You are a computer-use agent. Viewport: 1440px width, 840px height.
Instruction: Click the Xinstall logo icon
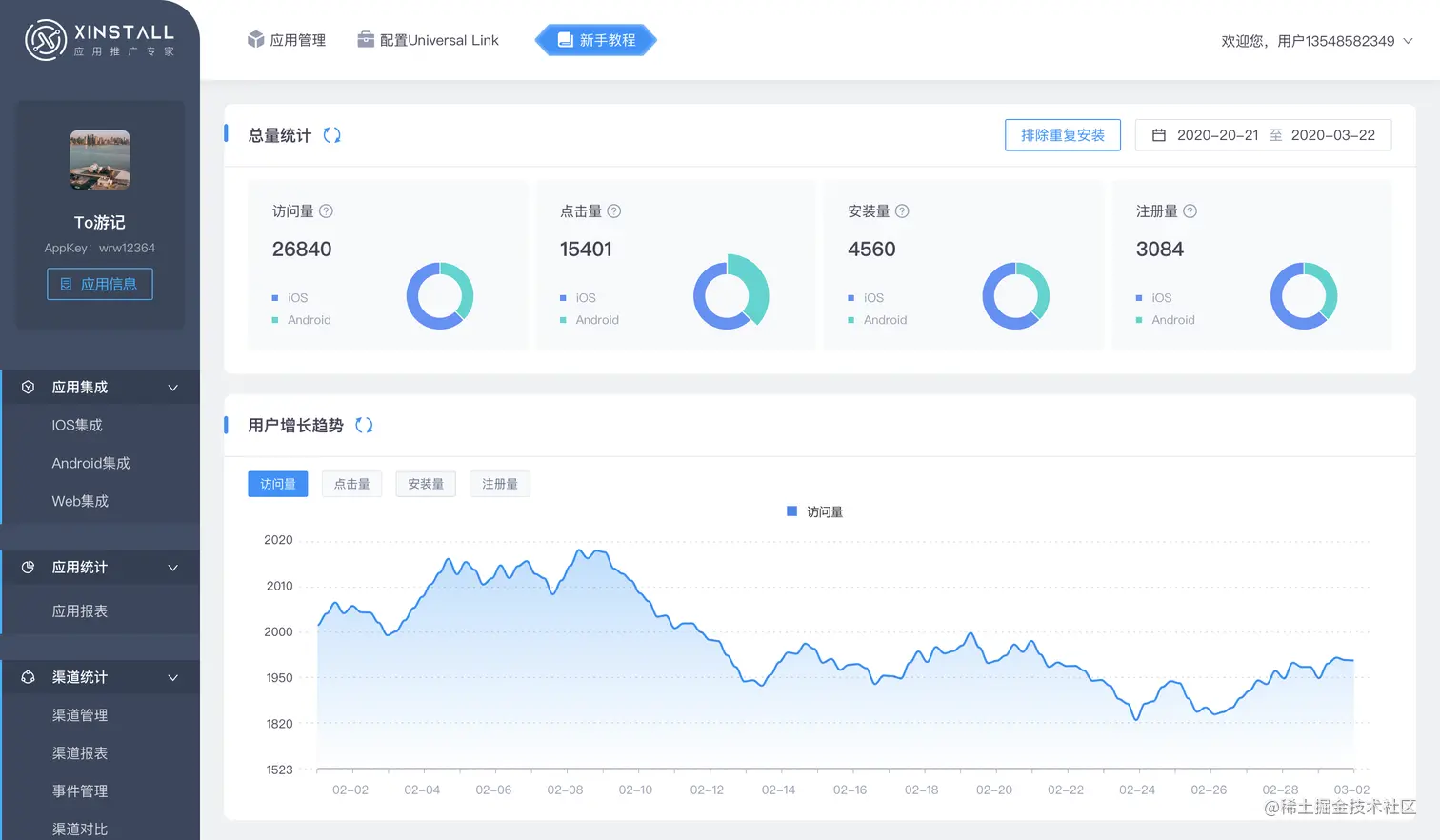click(46, 40)
